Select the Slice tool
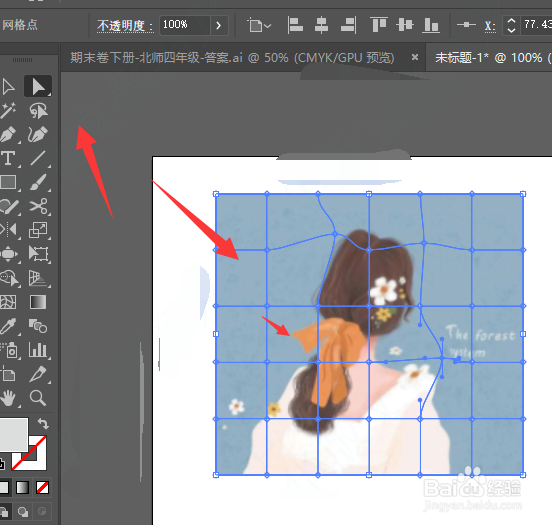This screenshot has height=525, width=552. 38,374
